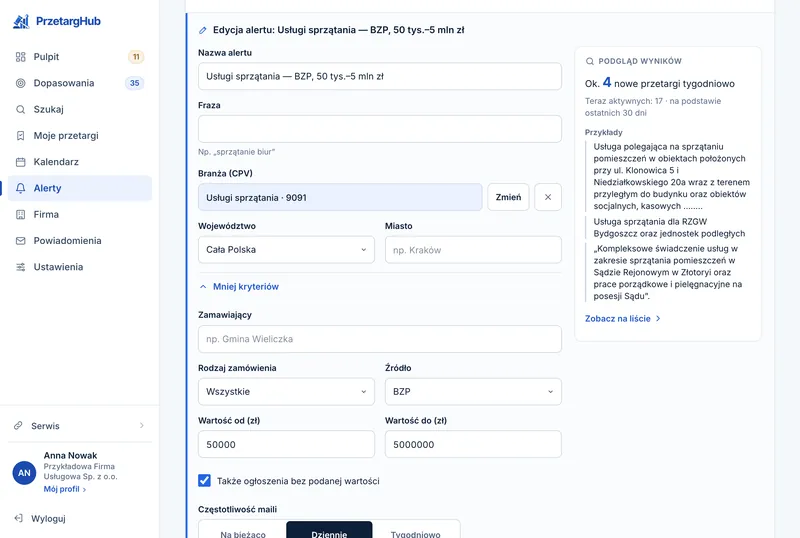
Task: Collapse Mniej kryteriów section
Action: [239, 287]
